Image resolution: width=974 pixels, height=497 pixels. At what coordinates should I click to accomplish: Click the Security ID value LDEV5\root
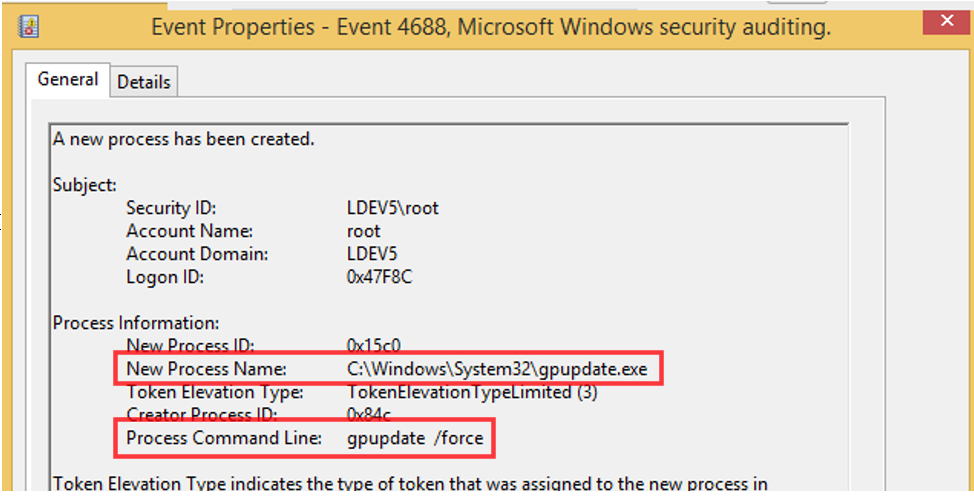(x=392, y=208)
